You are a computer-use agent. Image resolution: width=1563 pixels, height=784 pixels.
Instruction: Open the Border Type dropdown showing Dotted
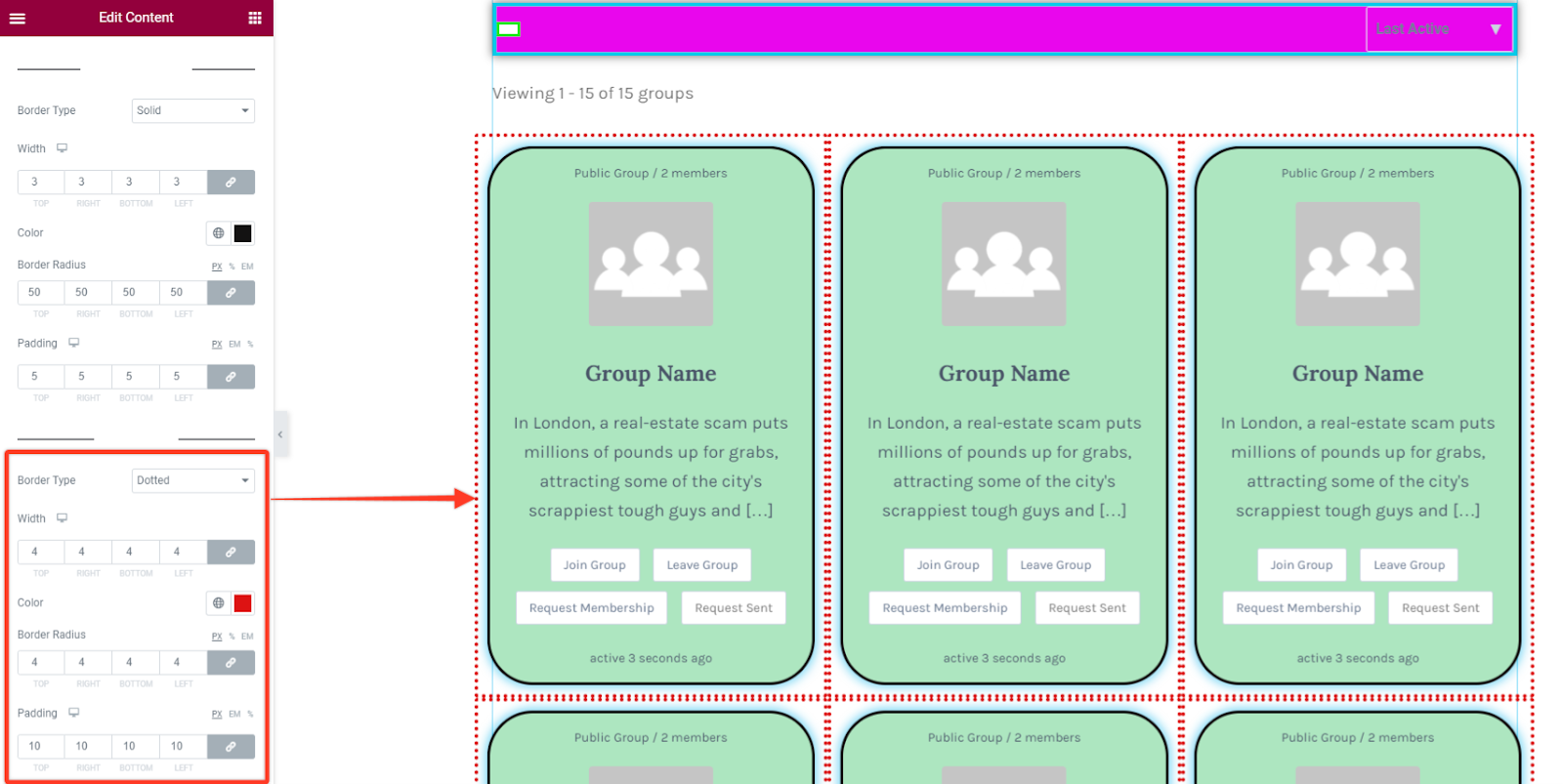tap(193, 480)
